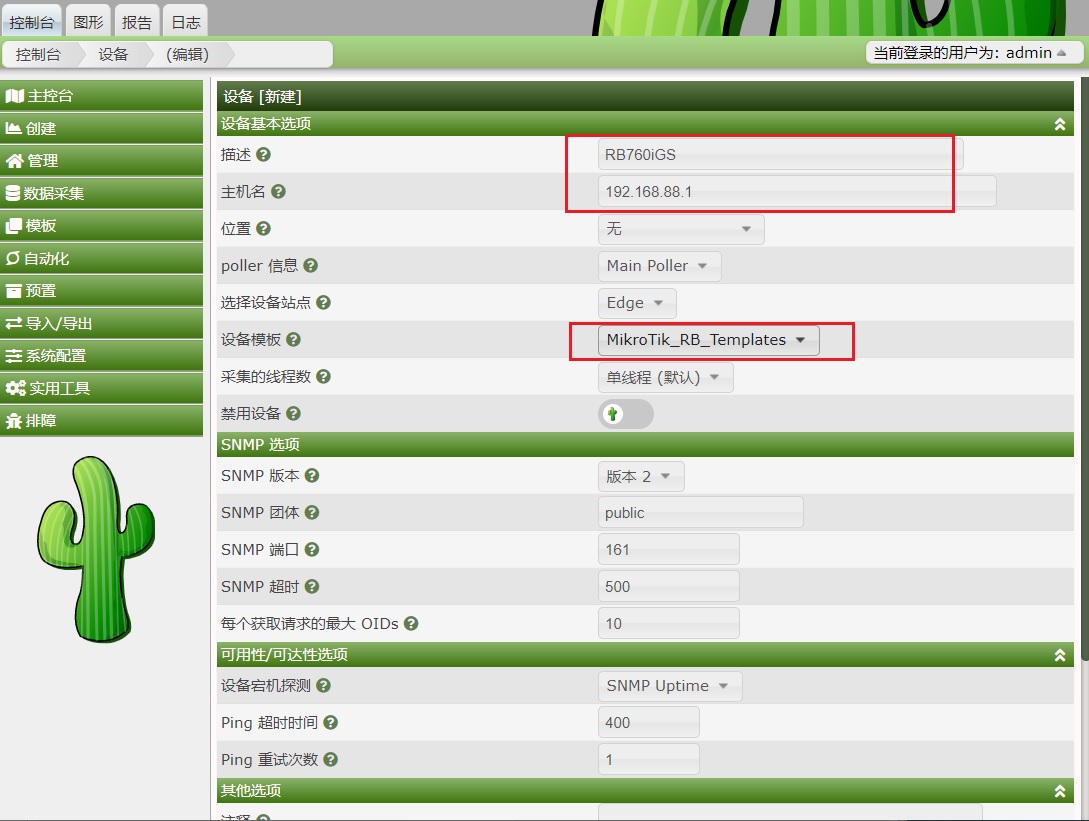Screen dimensions: 1089x821
Task: Click help icon beside SNMP 团体
Action: coord(312,513)
